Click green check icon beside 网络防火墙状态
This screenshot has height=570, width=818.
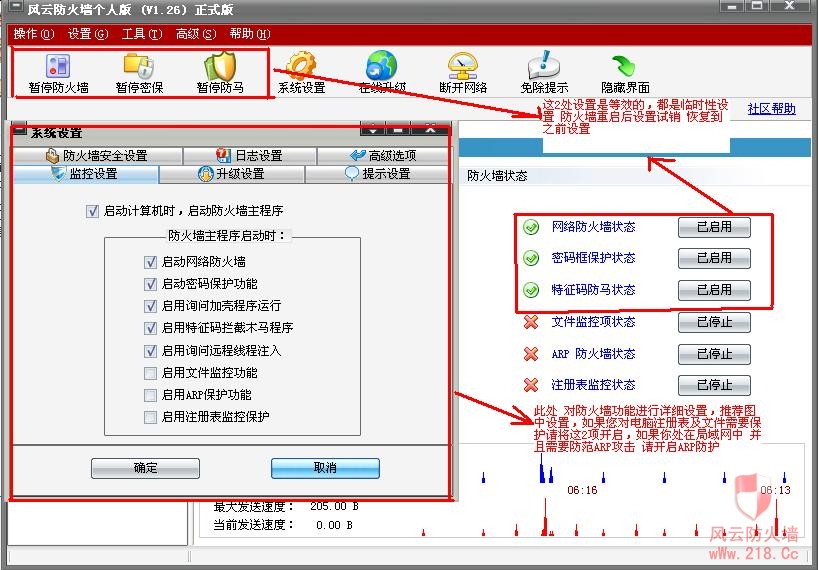531,227
